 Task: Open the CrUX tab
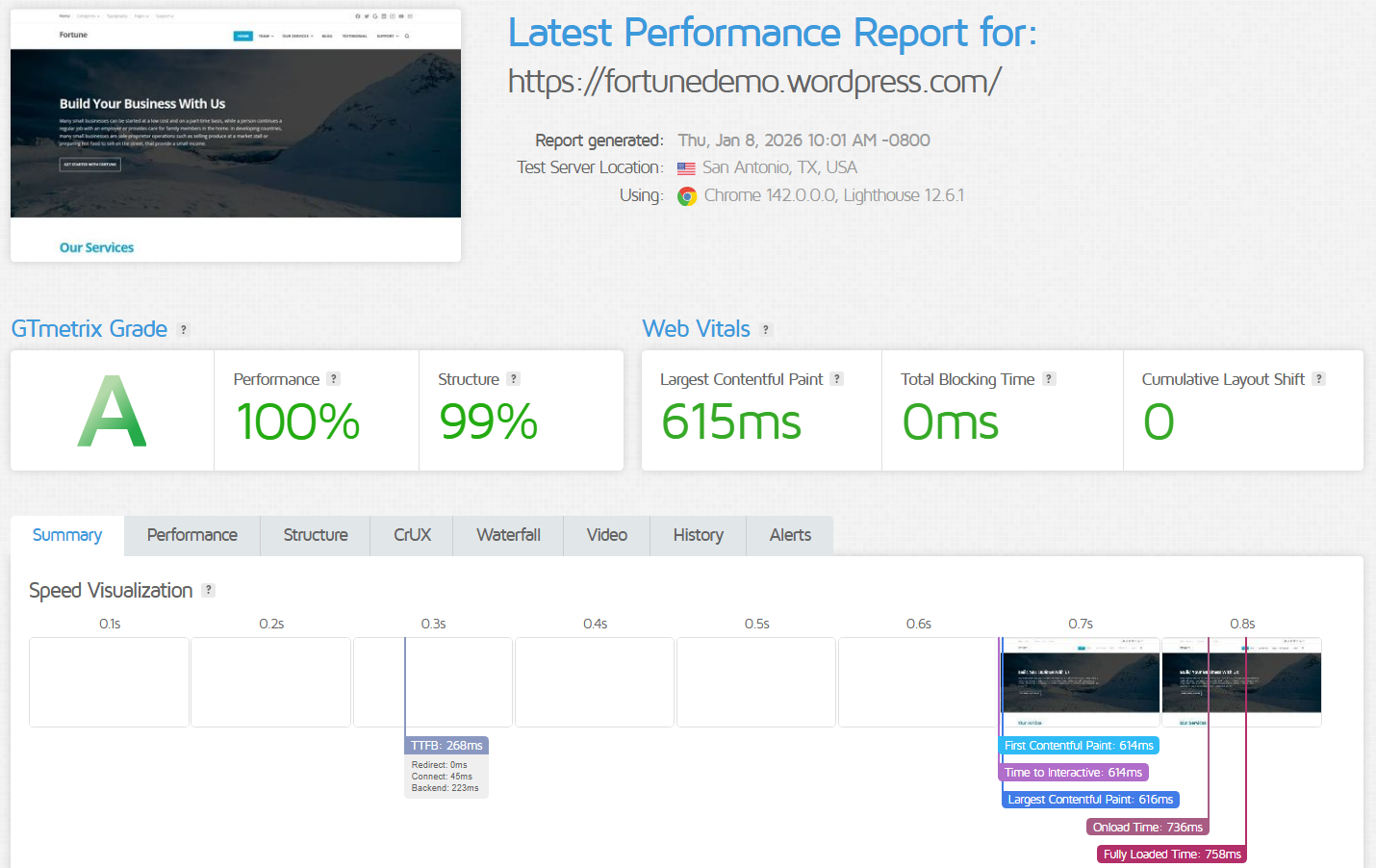412,535
